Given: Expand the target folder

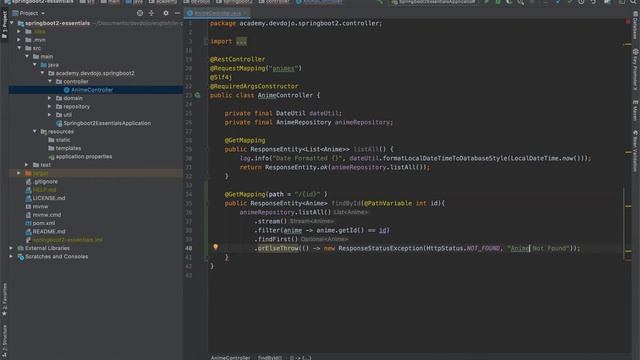Looking at the screenshot, I should tap(19, 173).
